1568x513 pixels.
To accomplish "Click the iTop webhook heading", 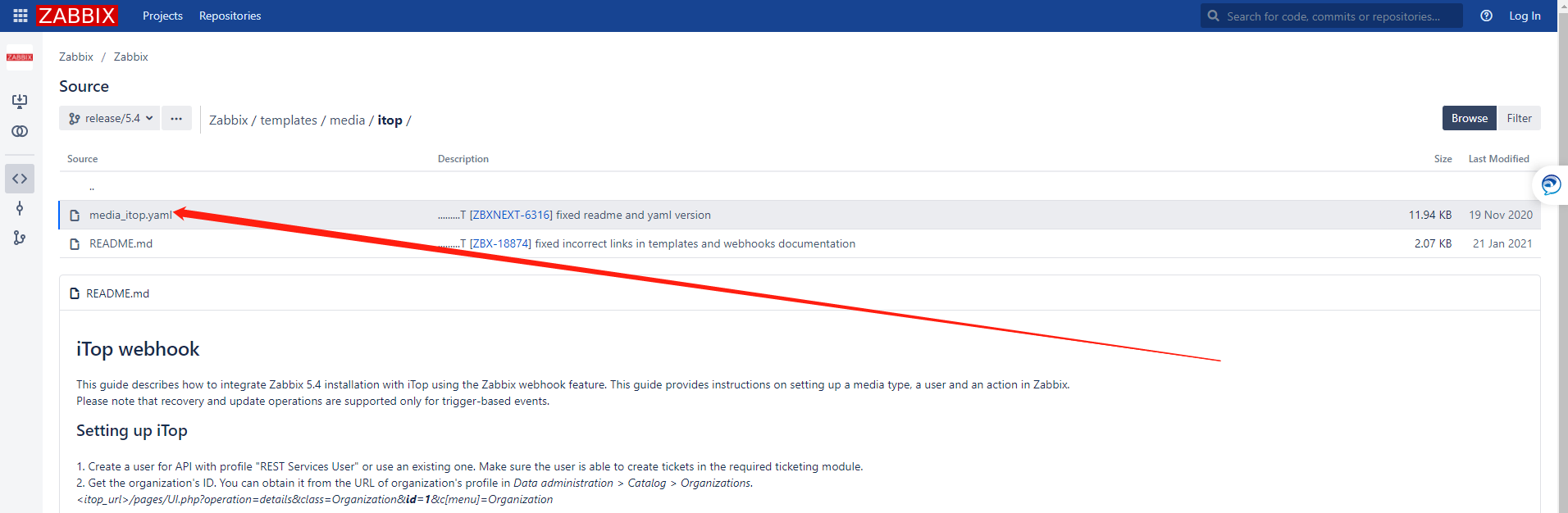I will pos(138,349).
